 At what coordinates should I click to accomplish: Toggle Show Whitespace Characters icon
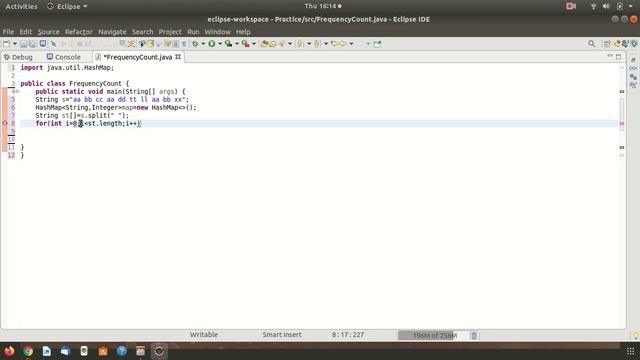click(184, 44)
